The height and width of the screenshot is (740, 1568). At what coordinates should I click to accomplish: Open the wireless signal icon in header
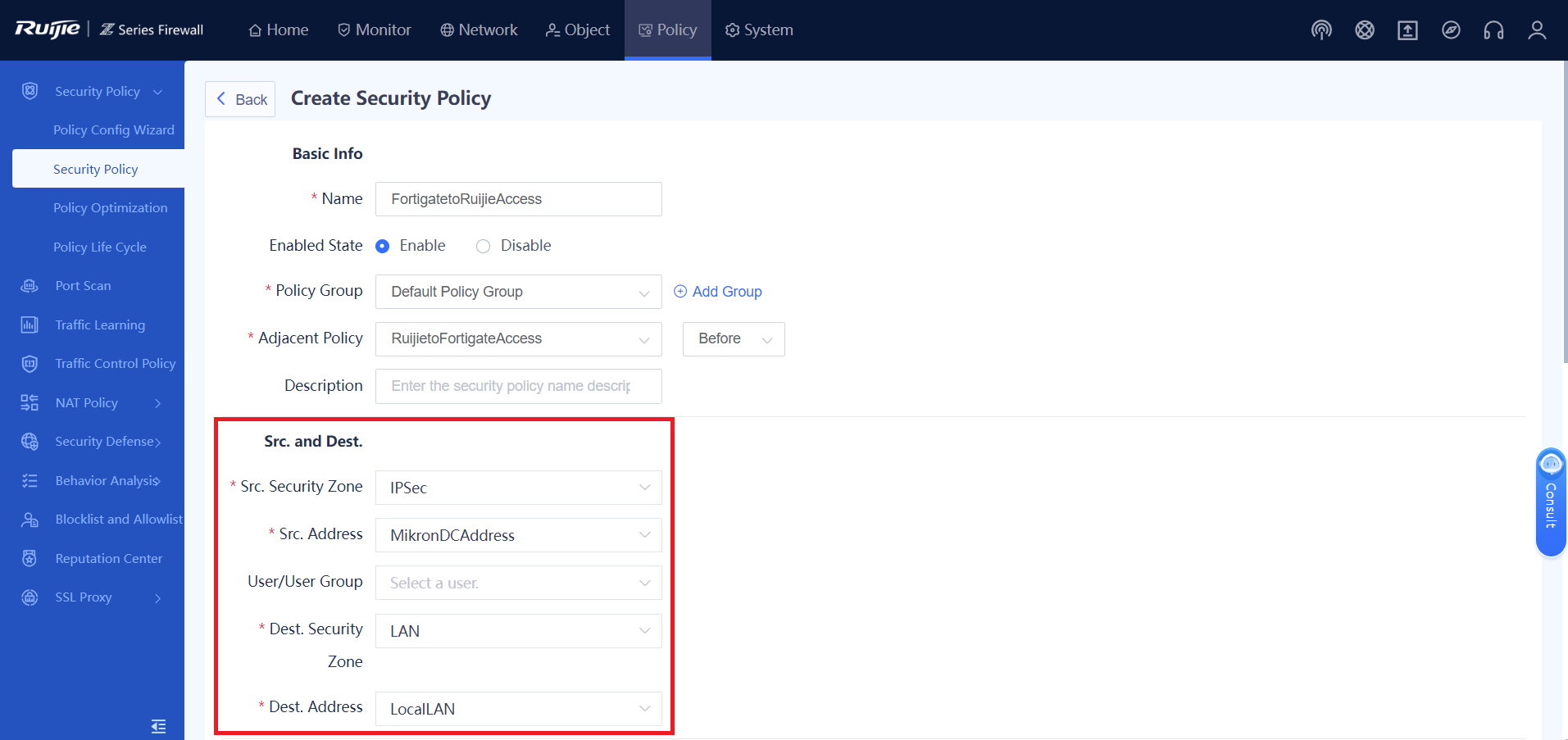coord(1321,30)
